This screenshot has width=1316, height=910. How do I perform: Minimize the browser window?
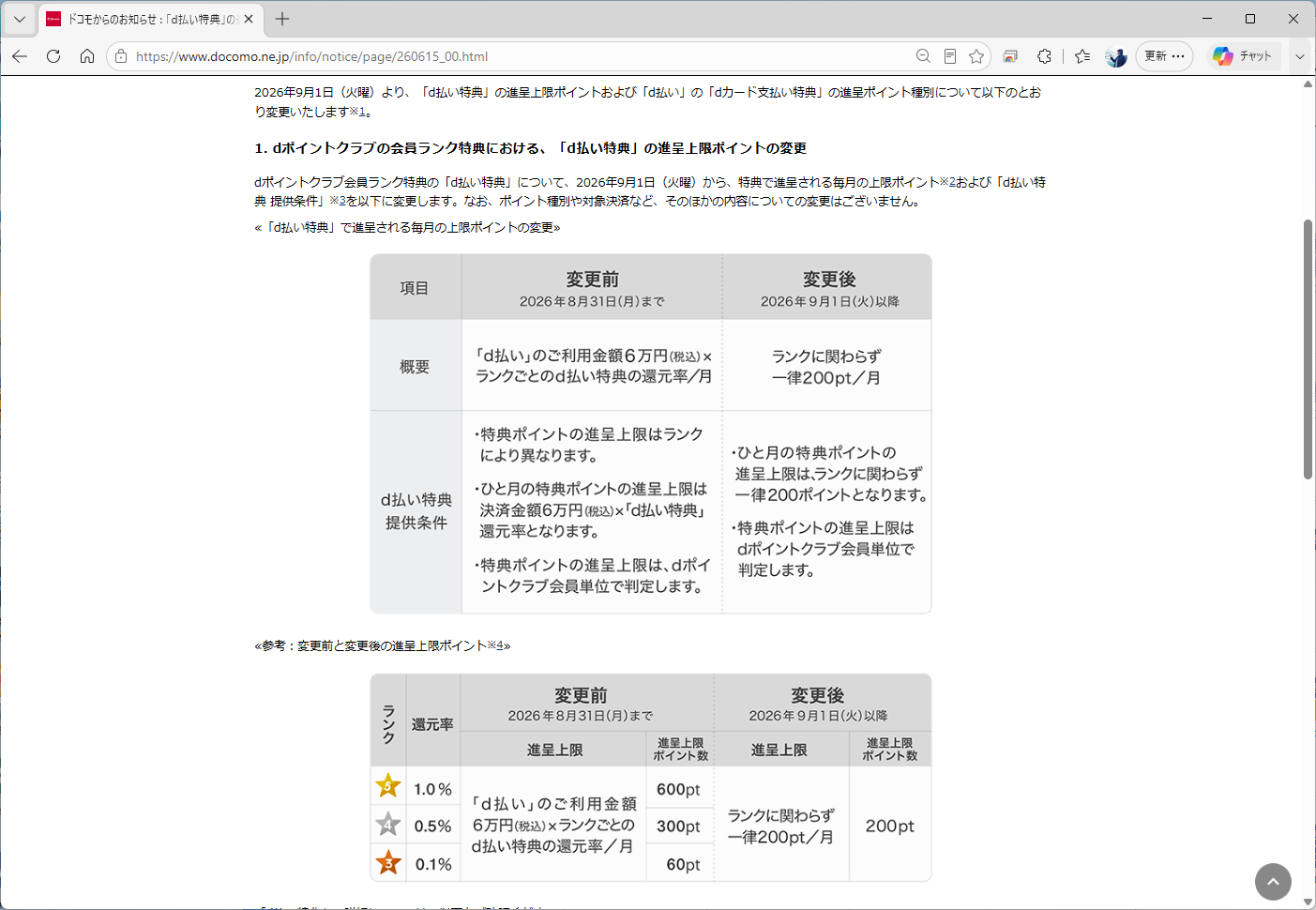[1207, 19]
